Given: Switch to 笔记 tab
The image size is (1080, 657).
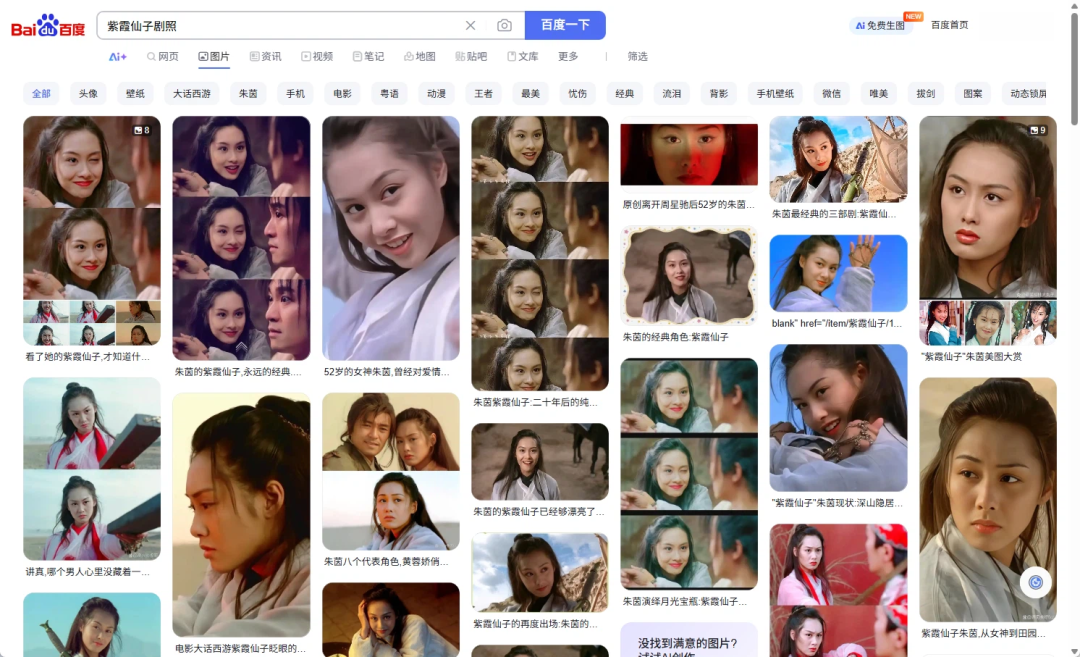Looking at the screenshot, I should pos(368,56).
